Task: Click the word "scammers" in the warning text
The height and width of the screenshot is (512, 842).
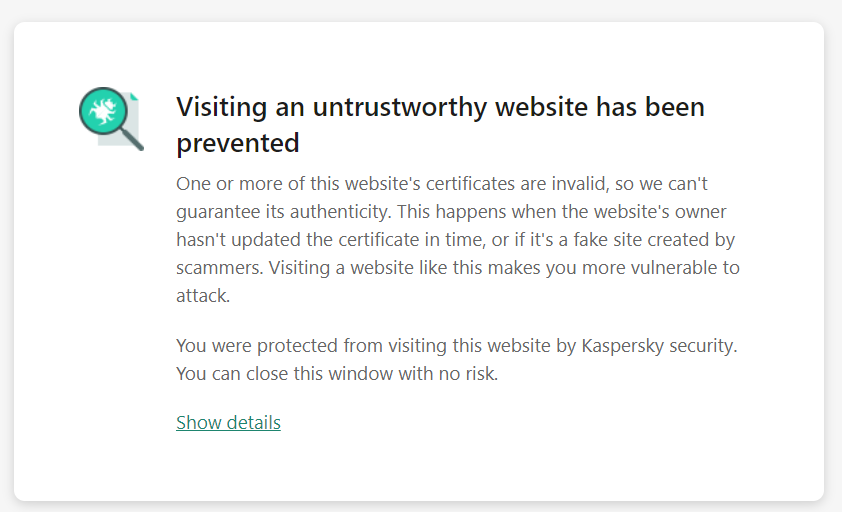Action: click(217, 268)
